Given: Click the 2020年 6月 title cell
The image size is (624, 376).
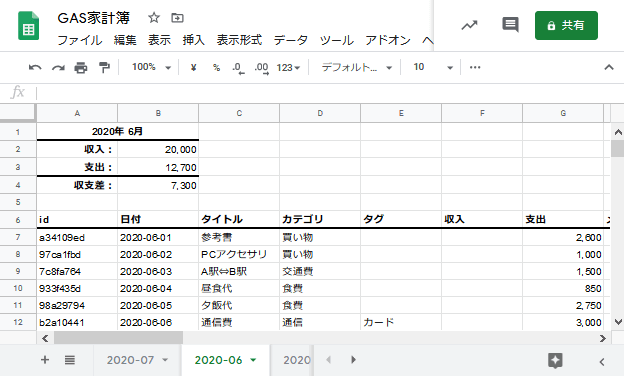Looking at the screenshot, I should click(x=117, y=131).
